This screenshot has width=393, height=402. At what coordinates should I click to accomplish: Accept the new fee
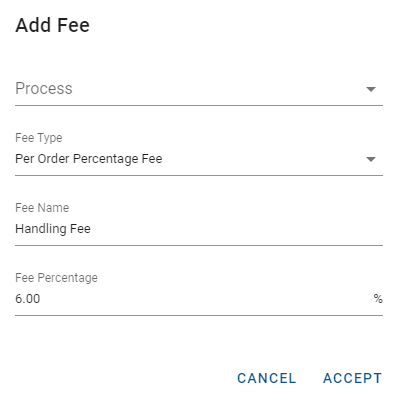pos(352,378)
